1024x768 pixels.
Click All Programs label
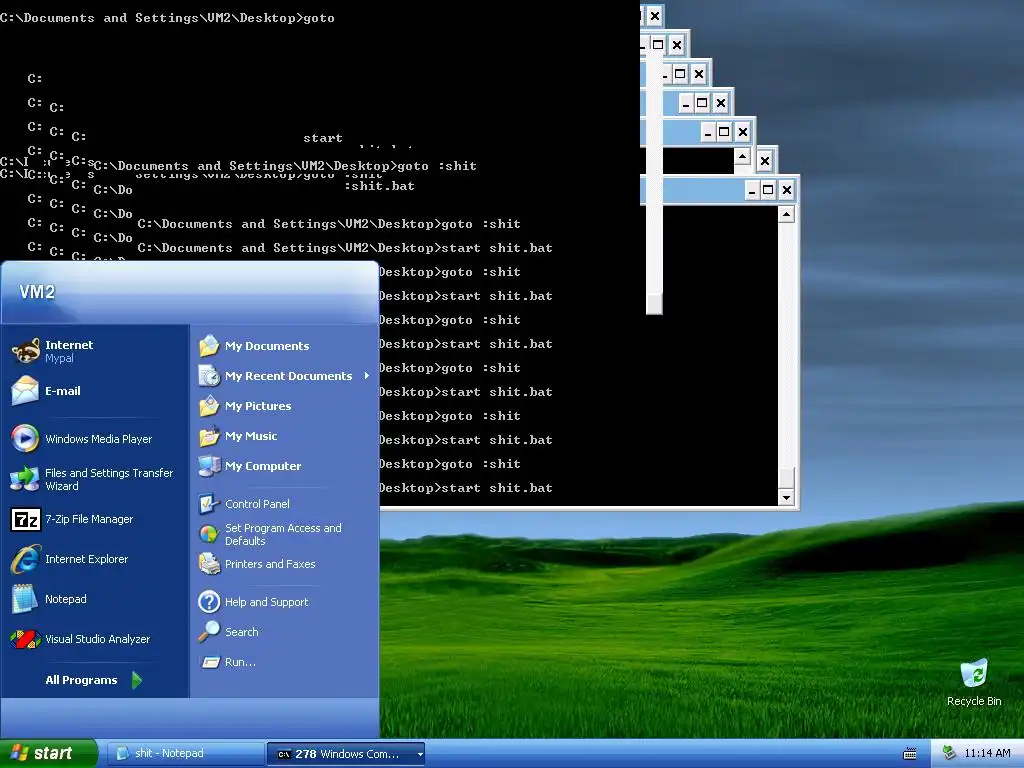click(x=82, y=680)
